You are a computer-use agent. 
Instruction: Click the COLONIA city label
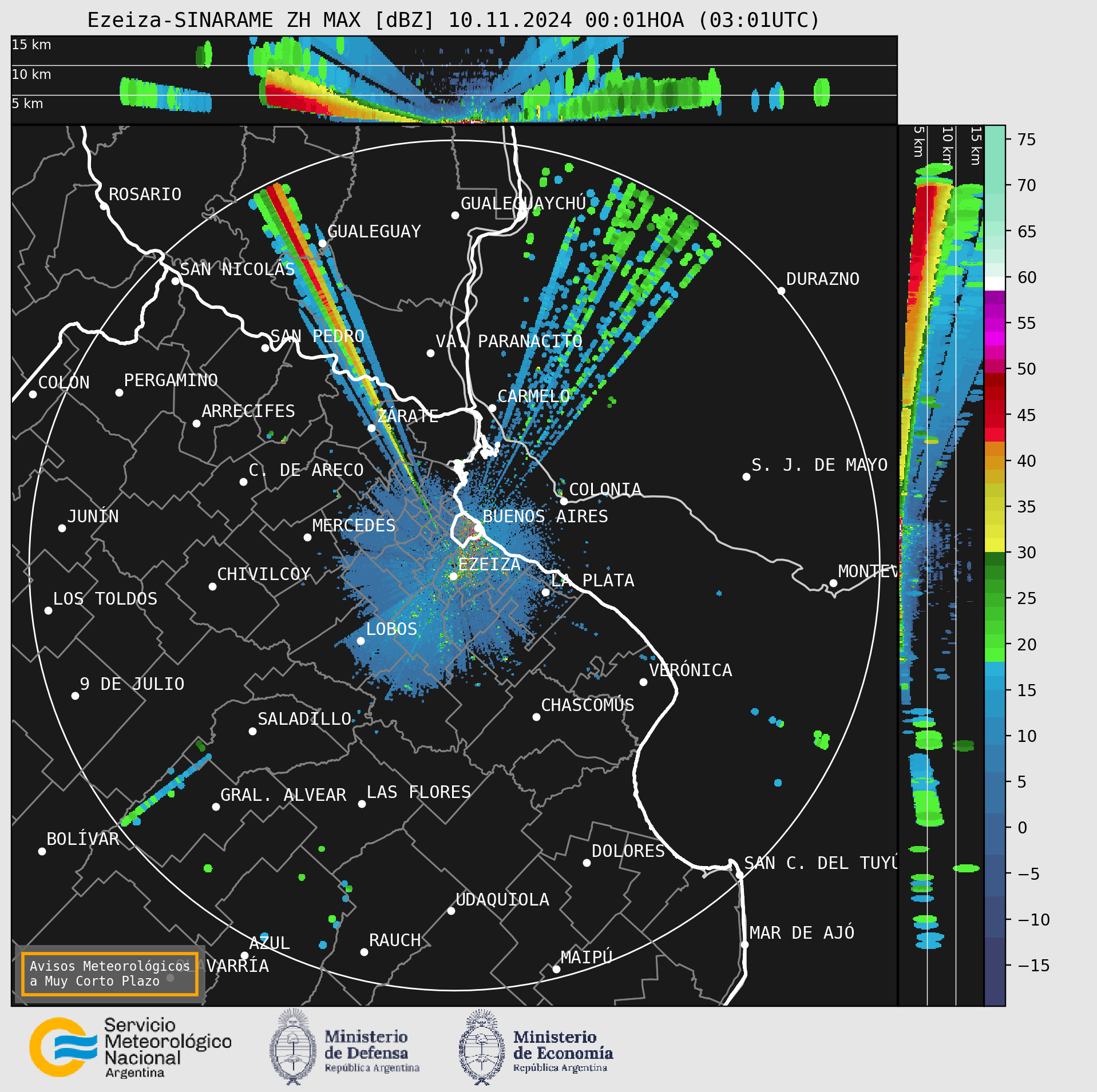pyautogui.click(x=605, y=490)
